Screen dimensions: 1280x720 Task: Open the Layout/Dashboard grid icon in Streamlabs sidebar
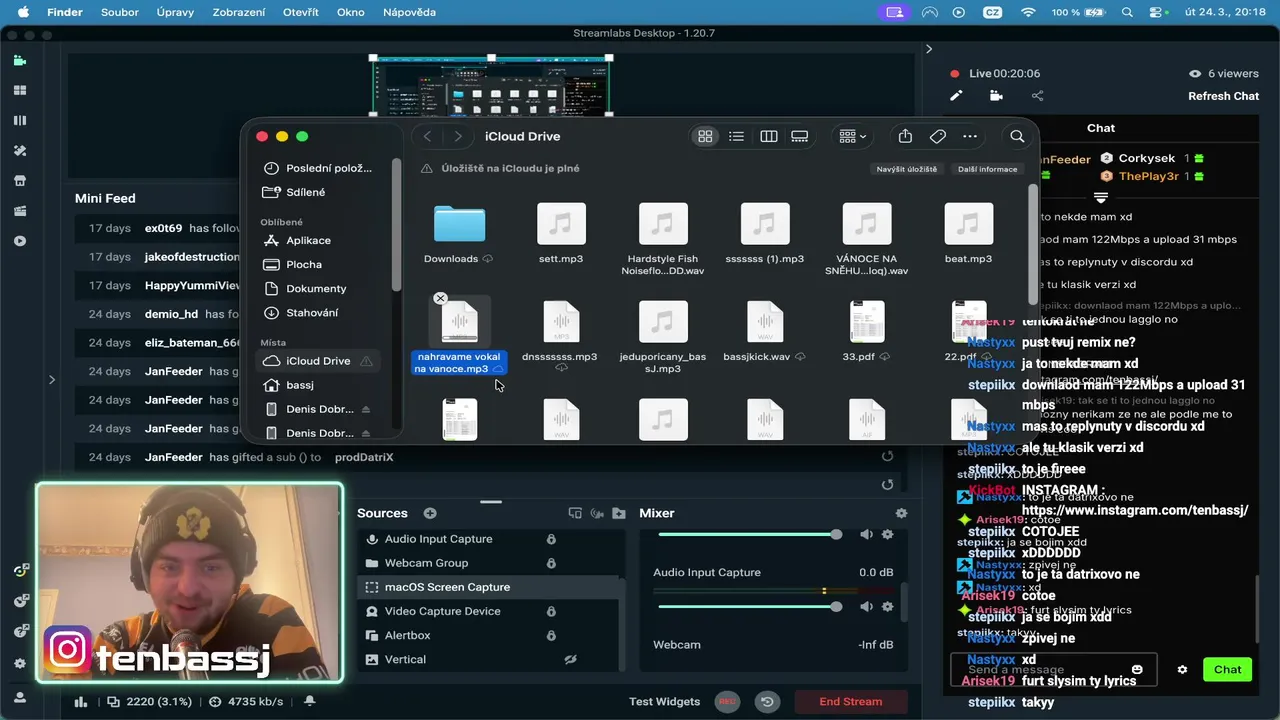pyautogui.click(x=19, y=90)
